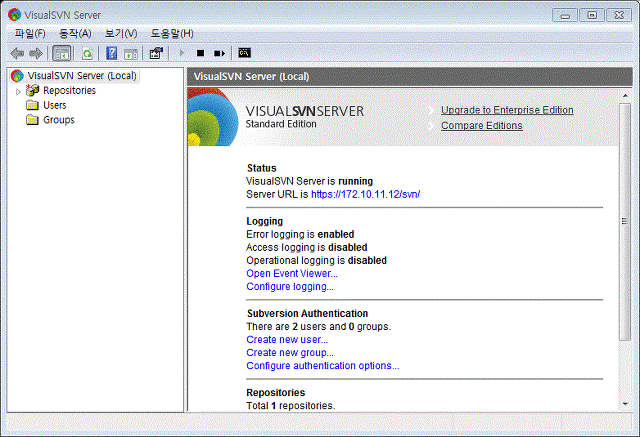
Task: Click the 'Repositories' heading in the right pane
Action: (x=276, y=393)
